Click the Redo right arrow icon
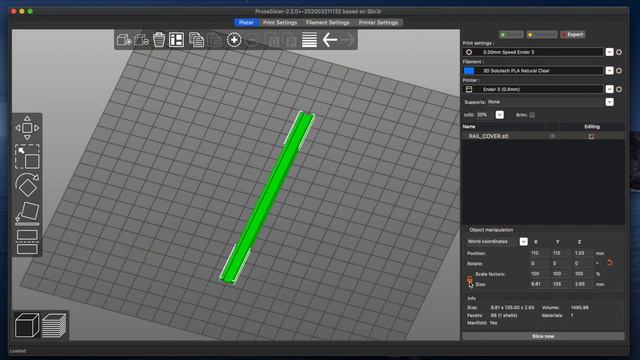Screen dimensions: 640x360 pyautogui.click(x=347, y=40)
